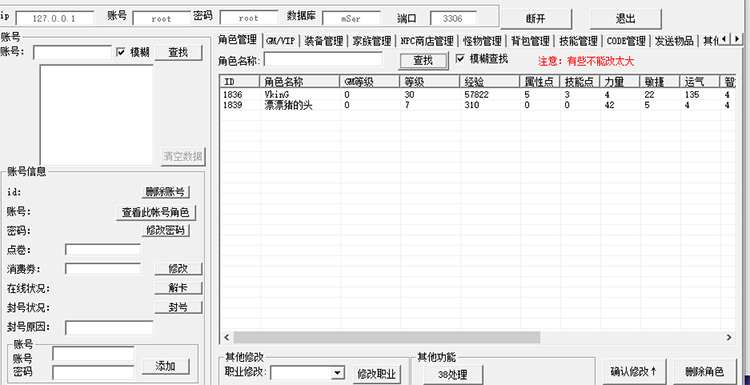Click the 经验 value 57822

click(x=476, y=95)
